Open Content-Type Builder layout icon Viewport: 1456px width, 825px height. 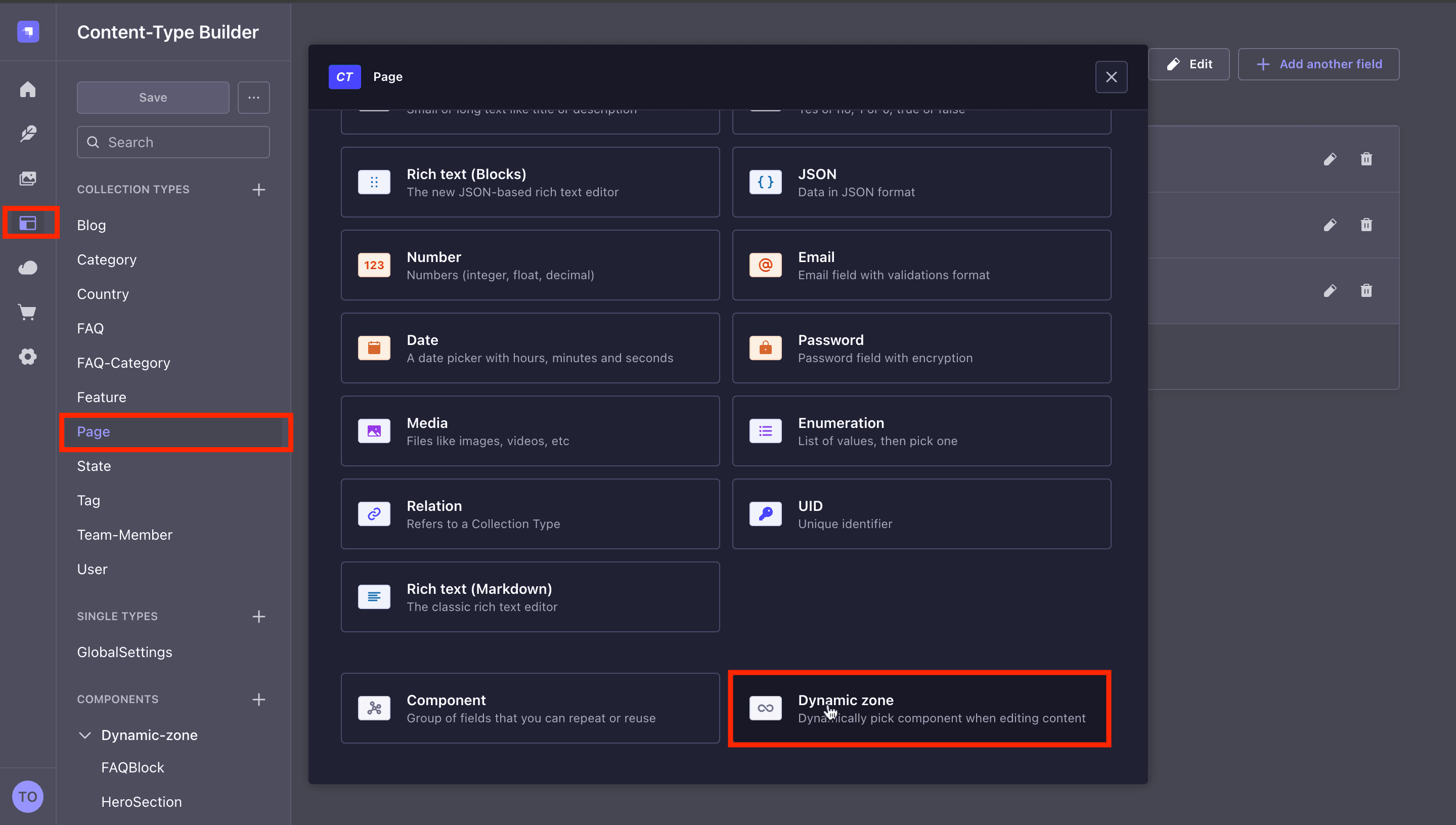28,223
